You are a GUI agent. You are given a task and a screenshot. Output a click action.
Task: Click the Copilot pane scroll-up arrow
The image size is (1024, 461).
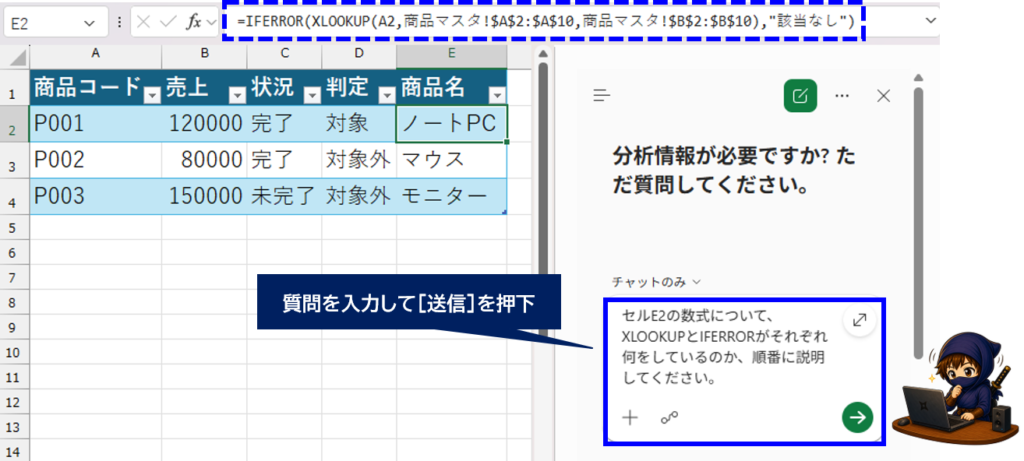coord(918,78)
